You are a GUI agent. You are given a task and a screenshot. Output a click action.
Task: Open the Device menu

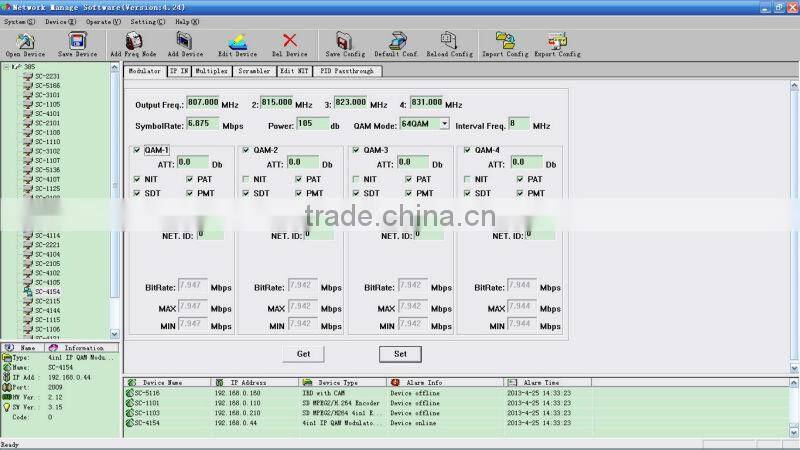(60, 22)
